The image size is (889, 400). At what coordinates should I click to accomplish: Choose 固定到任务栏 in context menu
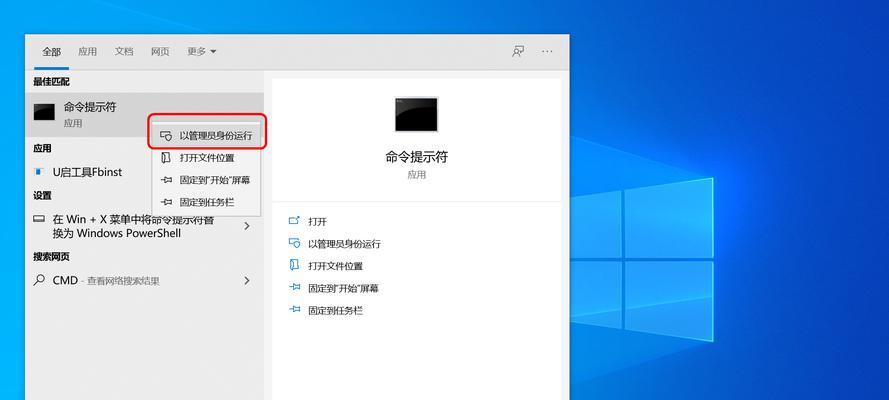point(207,202)
